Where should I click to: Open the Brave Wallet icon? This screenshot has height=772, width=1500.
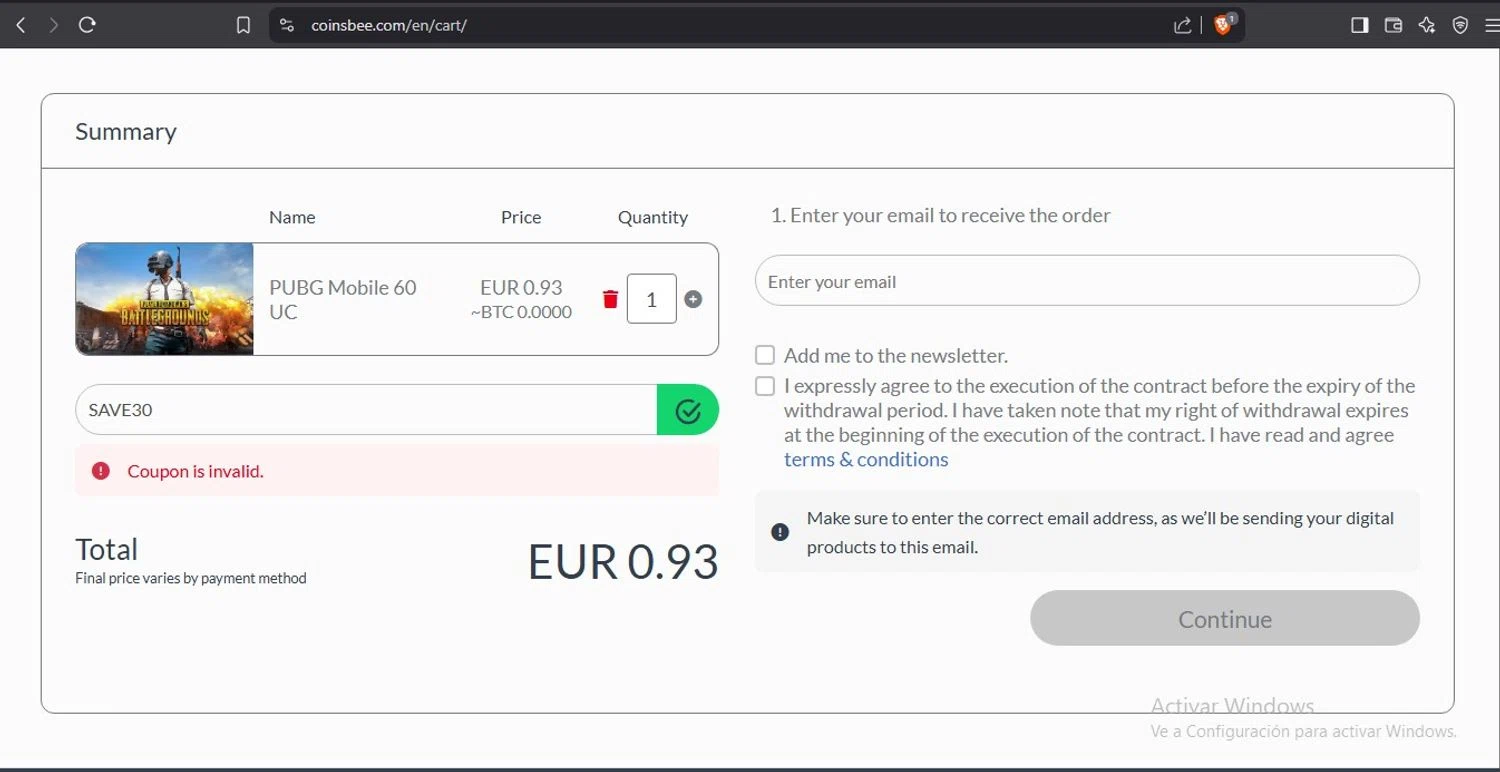pyautogui.click(x=1393, y=25)
